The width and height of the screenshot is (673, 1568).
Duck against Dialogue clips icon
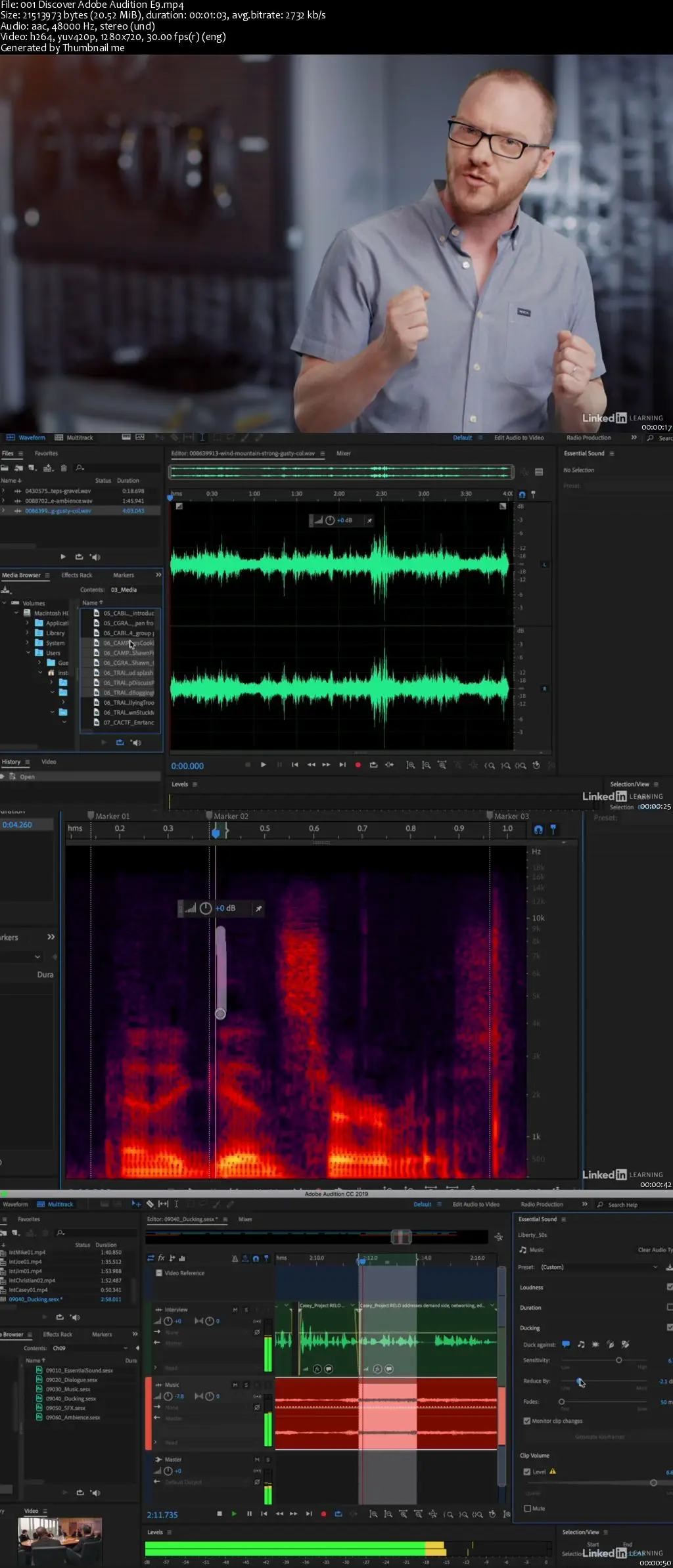pos(566,1345)
